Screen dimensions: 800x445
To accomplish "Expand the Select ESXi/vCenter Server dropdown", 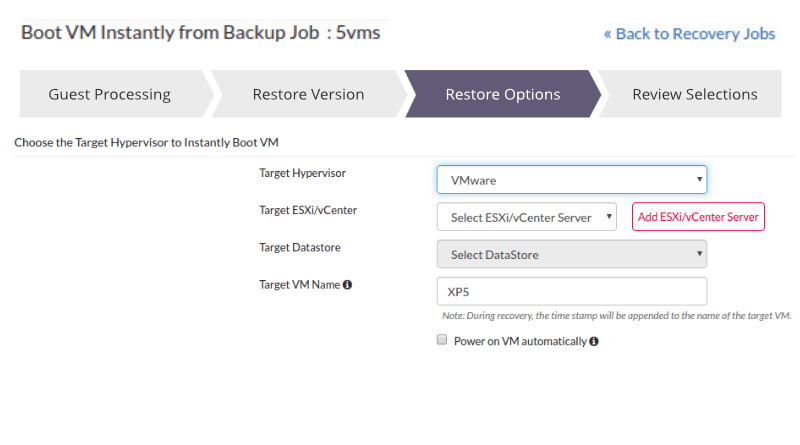I will [526, 217].
